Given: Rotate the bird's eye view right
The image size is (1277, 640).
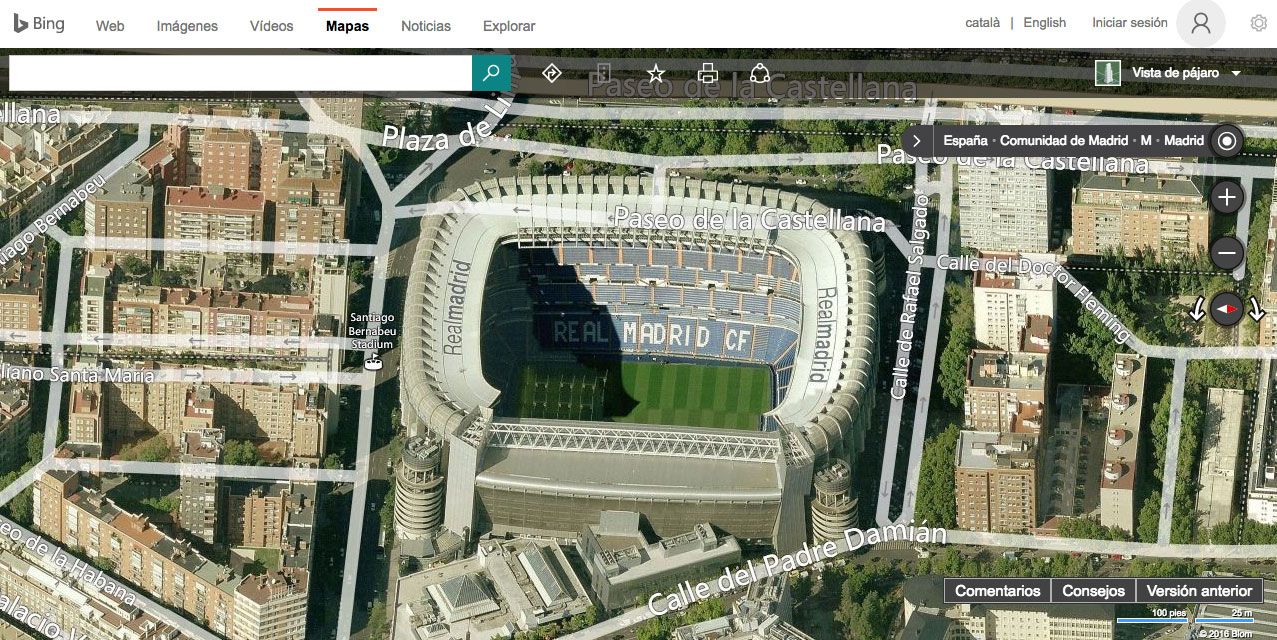Looking at the screenshot, I should point(1257,310).
